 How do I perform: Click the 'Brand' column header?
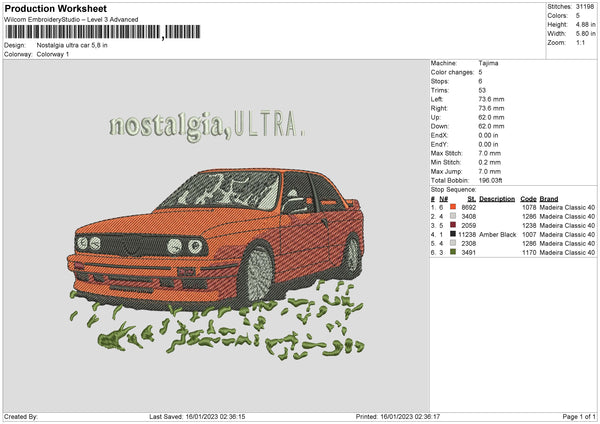(x=549, y=199)
